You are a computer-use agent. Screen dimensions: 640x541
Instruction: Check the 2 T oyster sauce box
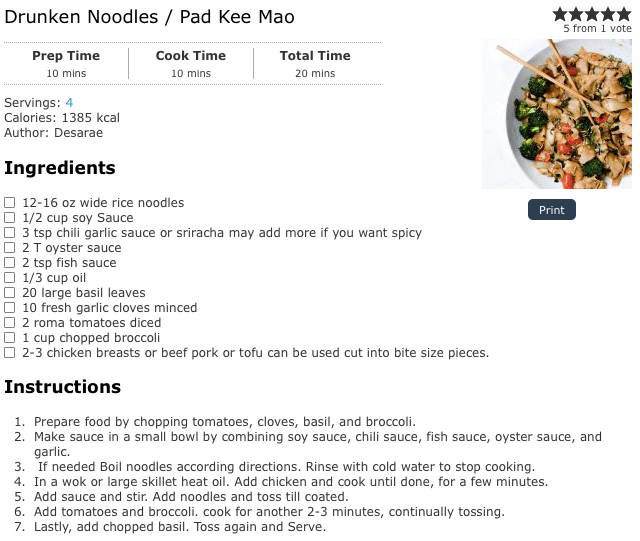[x=10, y=248]
